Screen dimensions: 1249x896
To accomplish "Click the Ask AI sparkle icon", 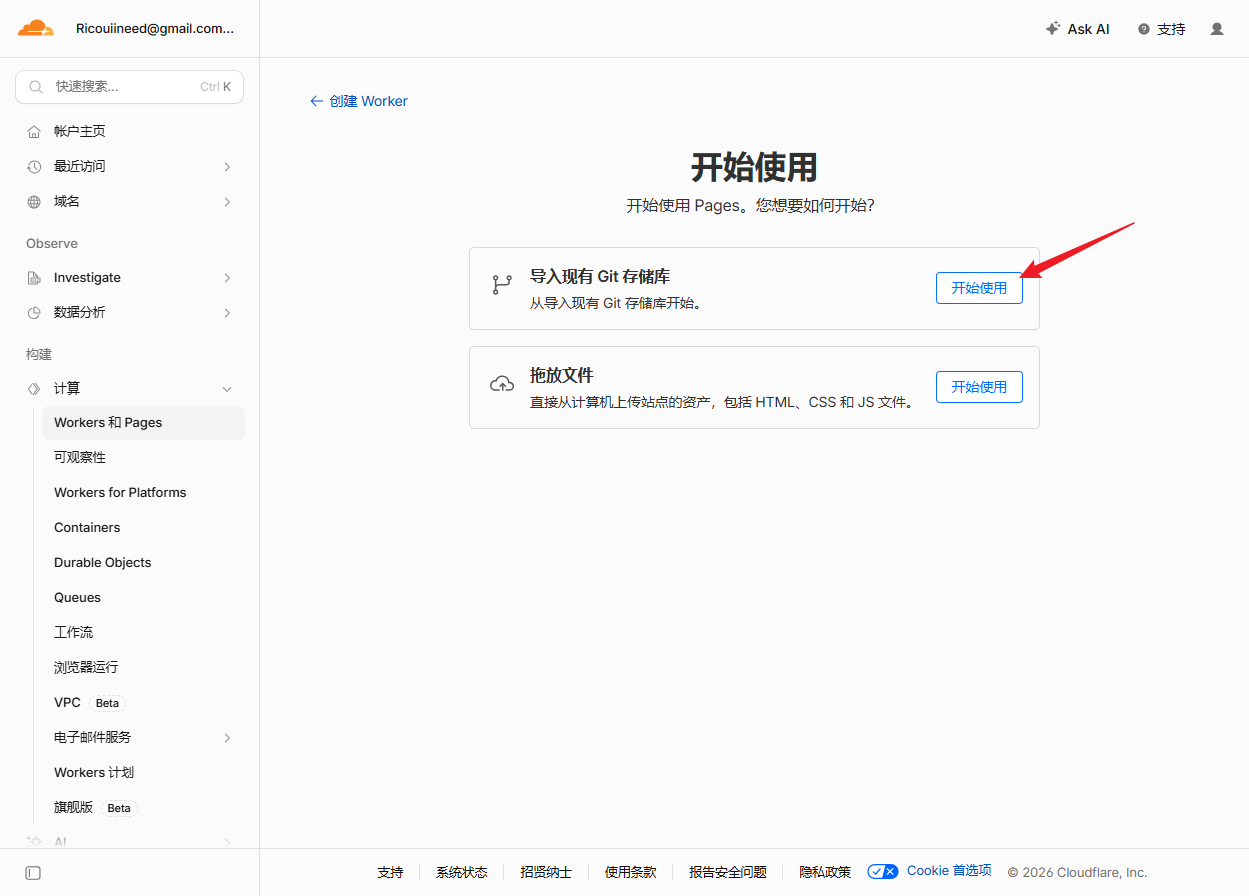I will [1053, 29].
